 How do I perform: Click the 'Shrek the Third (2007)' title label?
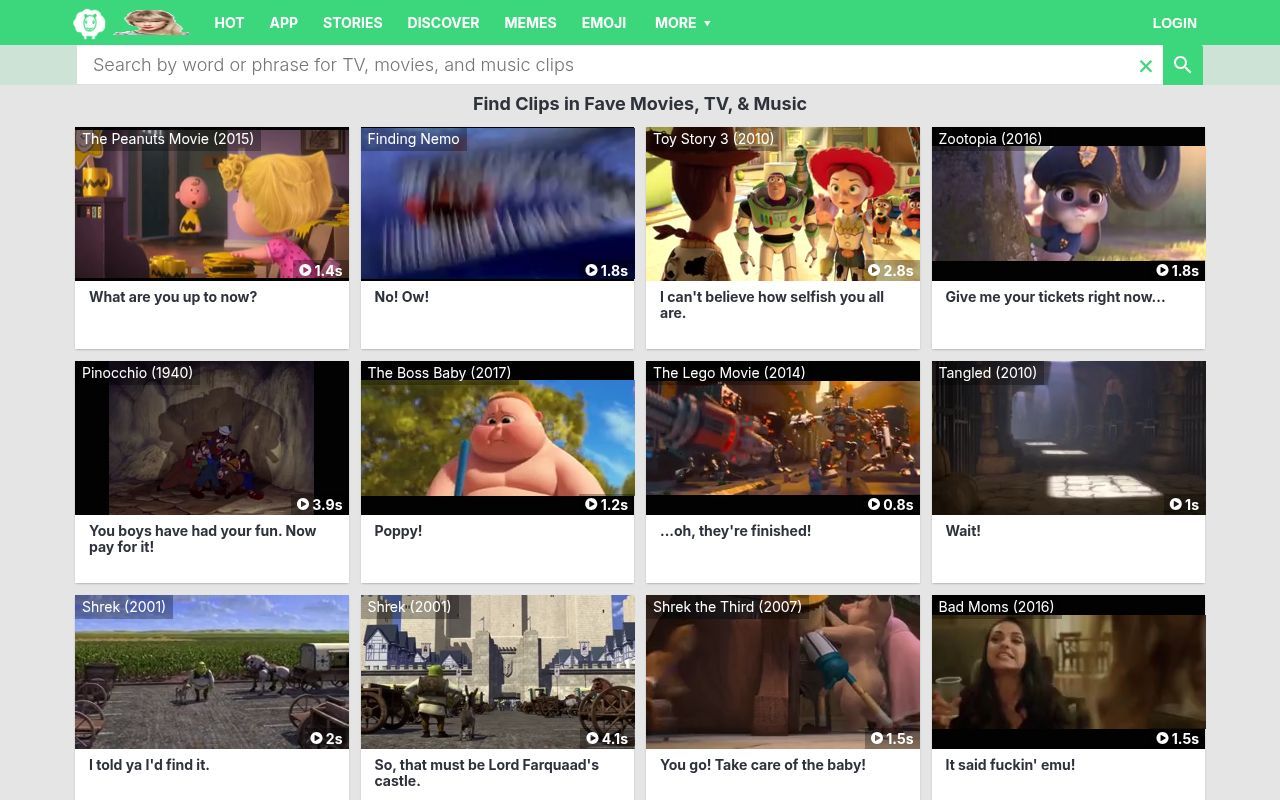tap(727, 607)
